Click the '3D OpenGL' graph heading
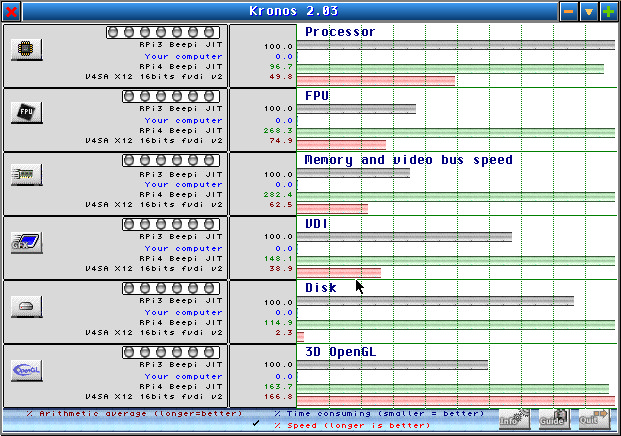The height and width of the screenshot is (436, 621). 340,352
